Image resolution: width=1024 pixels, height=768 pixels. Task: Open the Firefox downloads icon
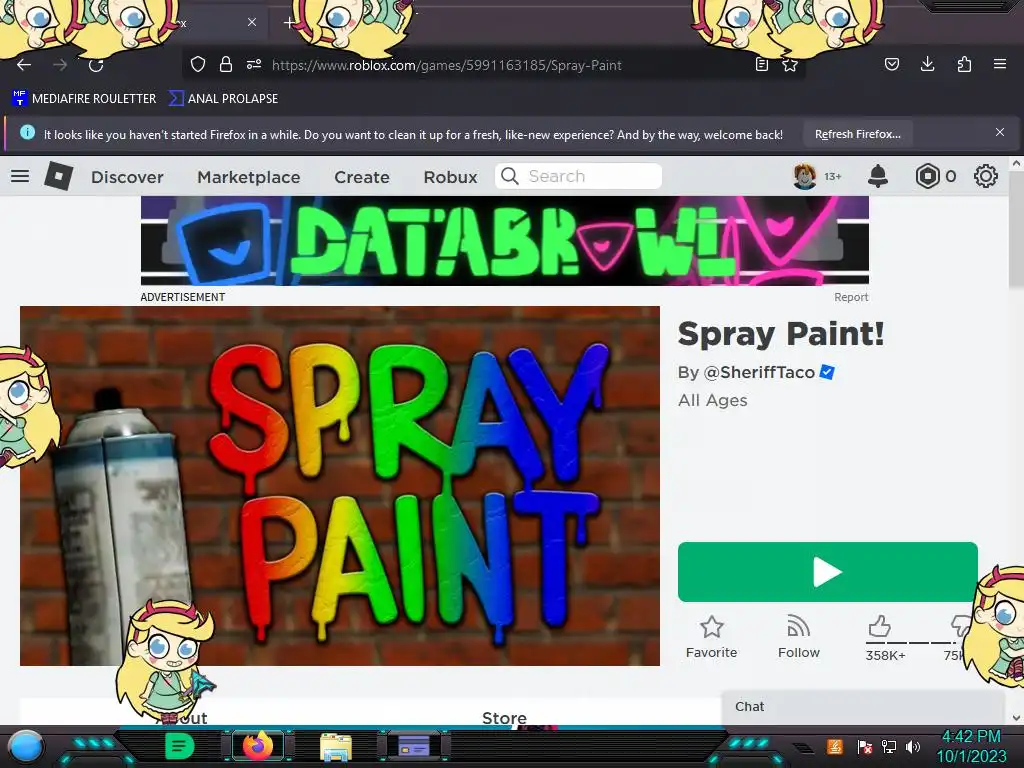tap(927, 63)
